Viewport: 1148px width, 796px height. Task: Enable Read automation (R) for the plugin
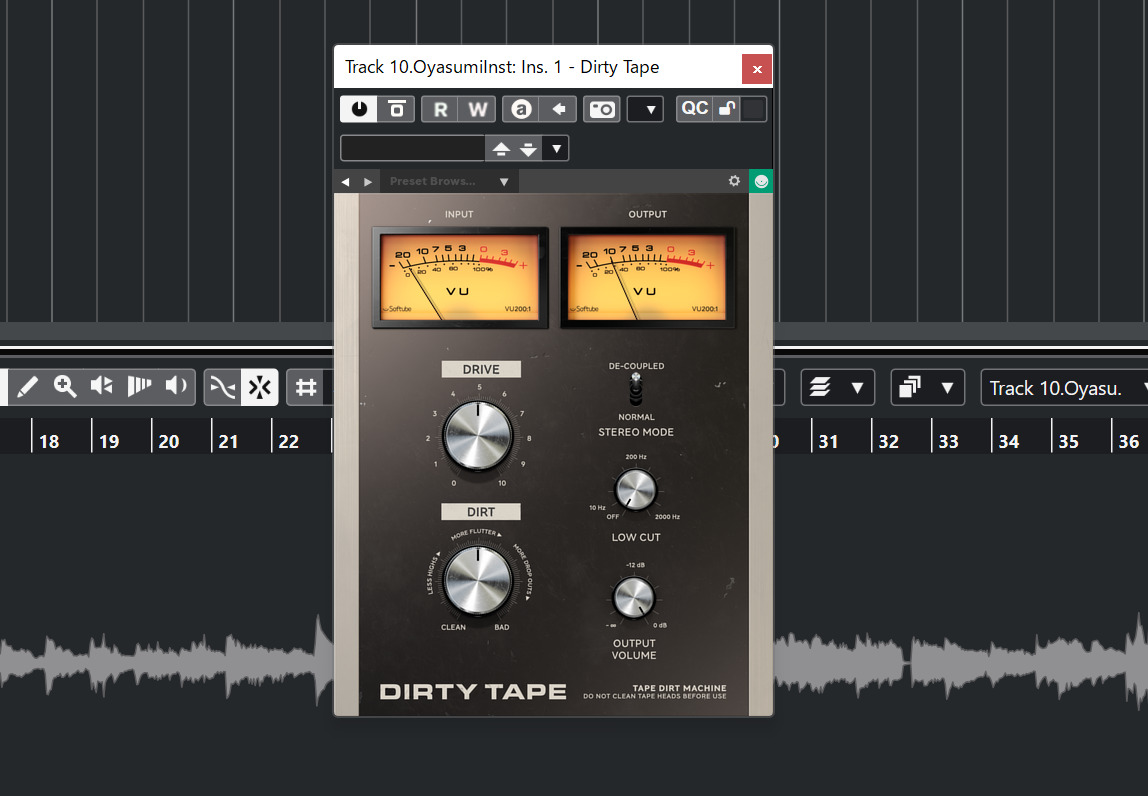tap(440, 109)
